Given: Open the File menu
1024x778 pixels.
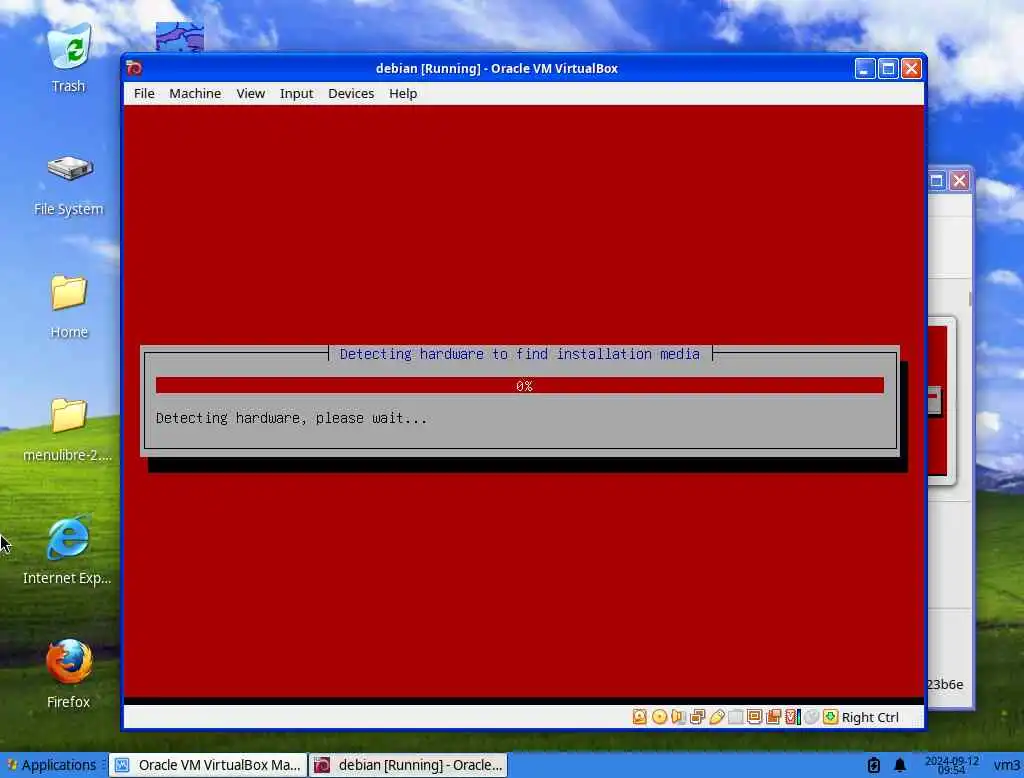Looking at the screenshot, I should [x=144, y=93].
